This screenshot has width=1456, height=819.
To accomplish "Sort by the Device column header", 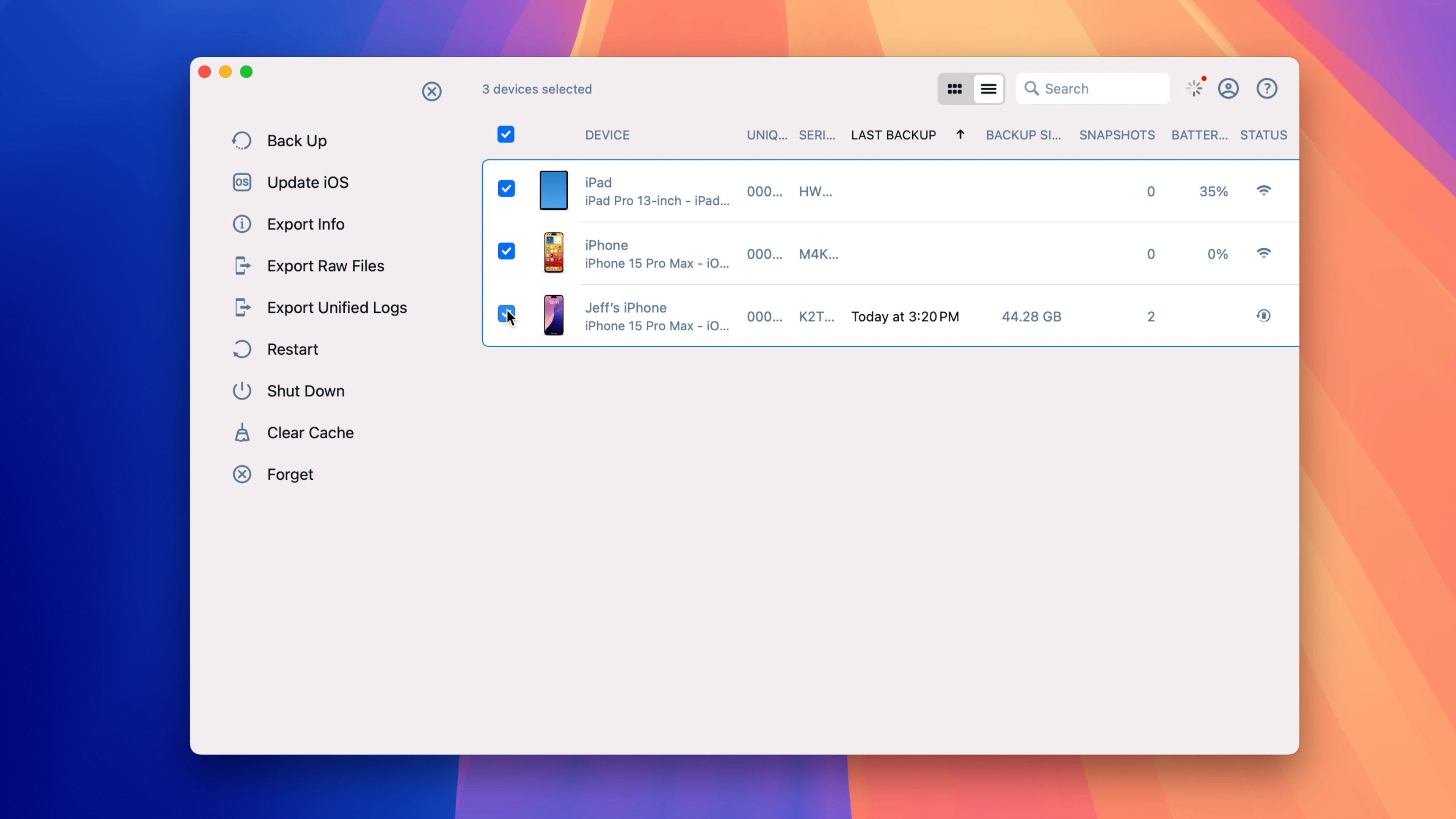I will [x=607, y=135].
